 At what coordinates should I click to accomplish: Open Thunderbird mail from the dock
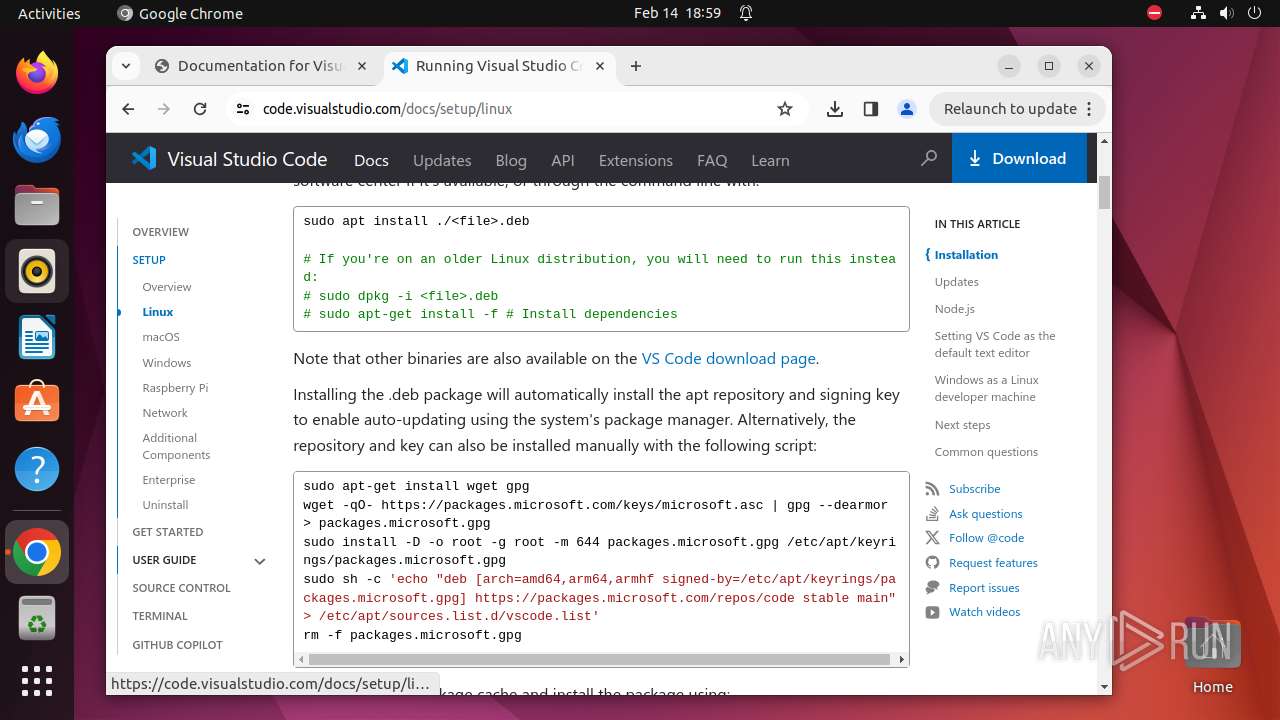(x=37, y=139)
